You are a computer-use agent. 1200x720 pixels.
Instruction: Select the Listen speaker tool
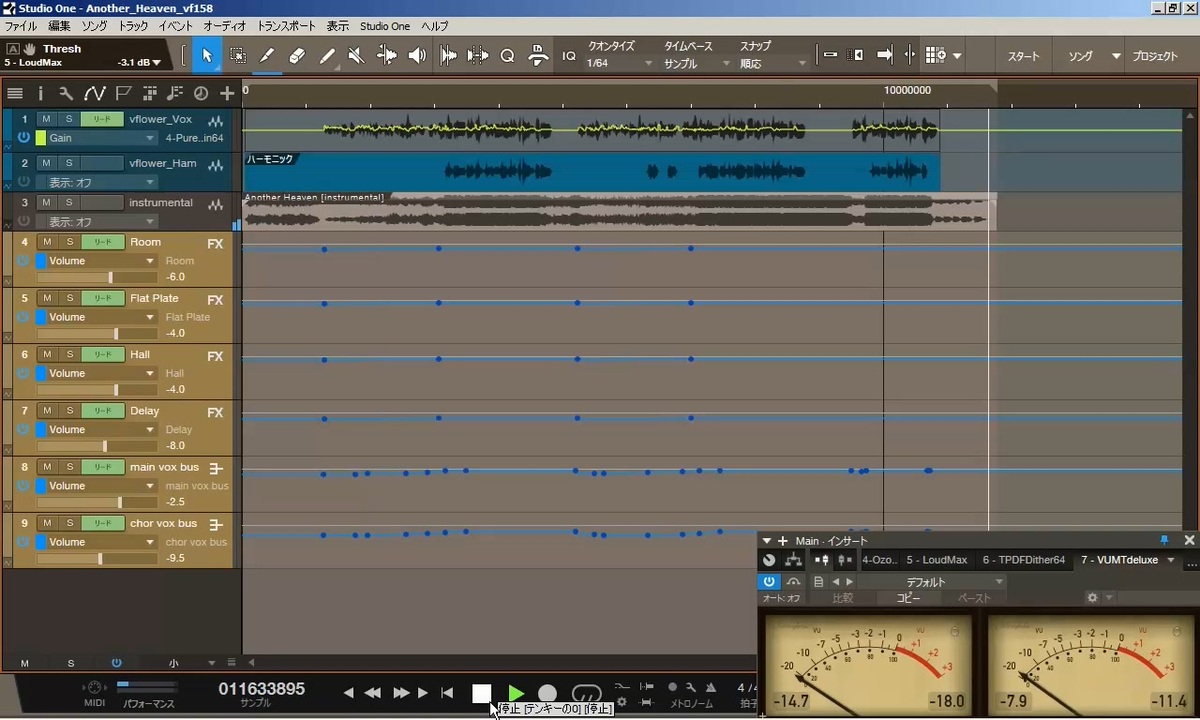pos(417,56)
